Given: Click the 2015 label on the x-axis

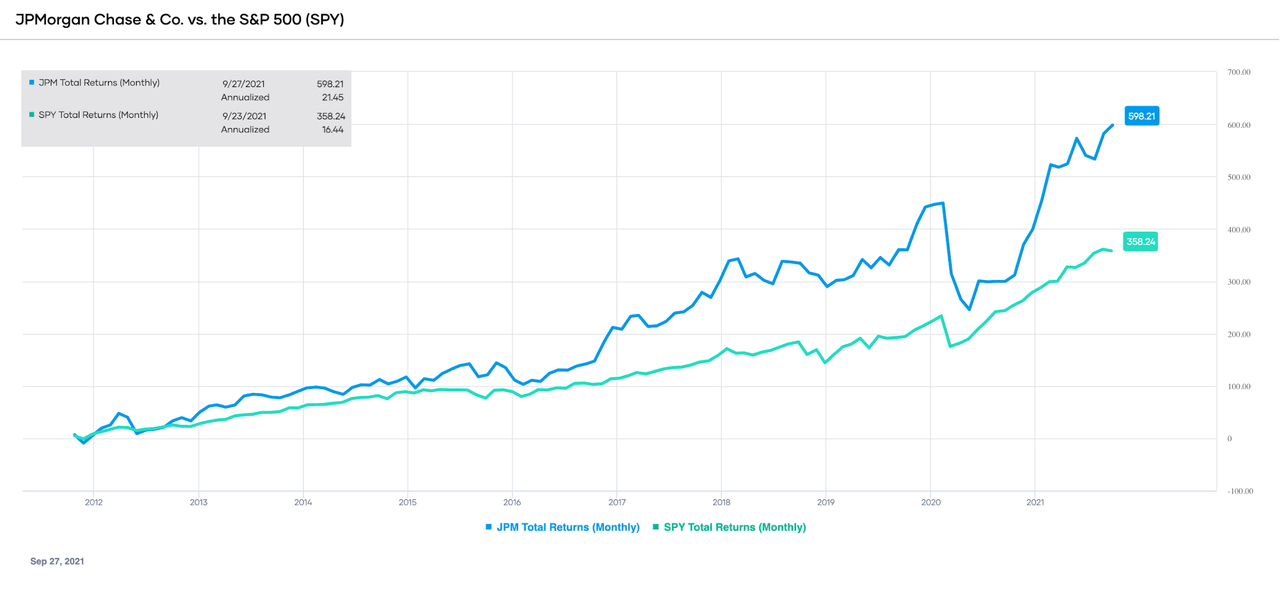Looking at the screenshot, I should point(407,503).
